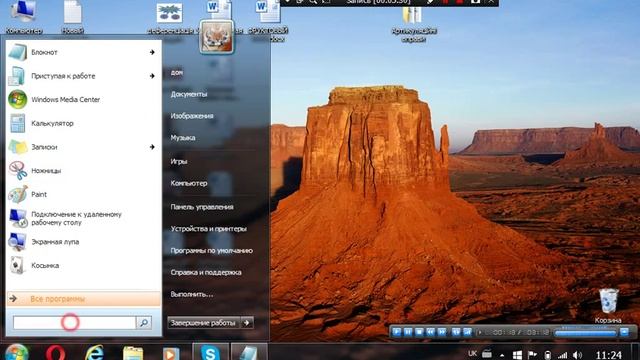This screenshot has height=360, width=640.
Task: Click the recorder bar magnifier icon
Action: 313,2
